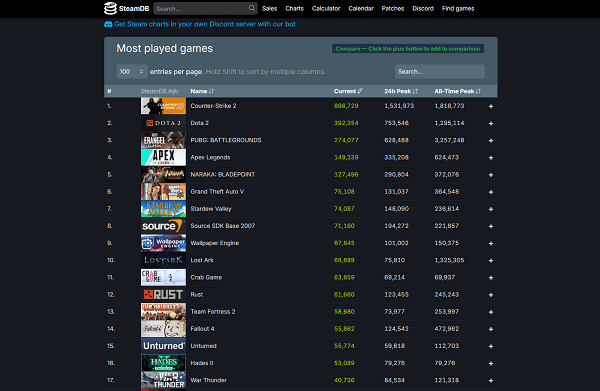This screenshot has width=600, height=391.
Task: Click the Most played games heading
Action: [x=165, y=48]
